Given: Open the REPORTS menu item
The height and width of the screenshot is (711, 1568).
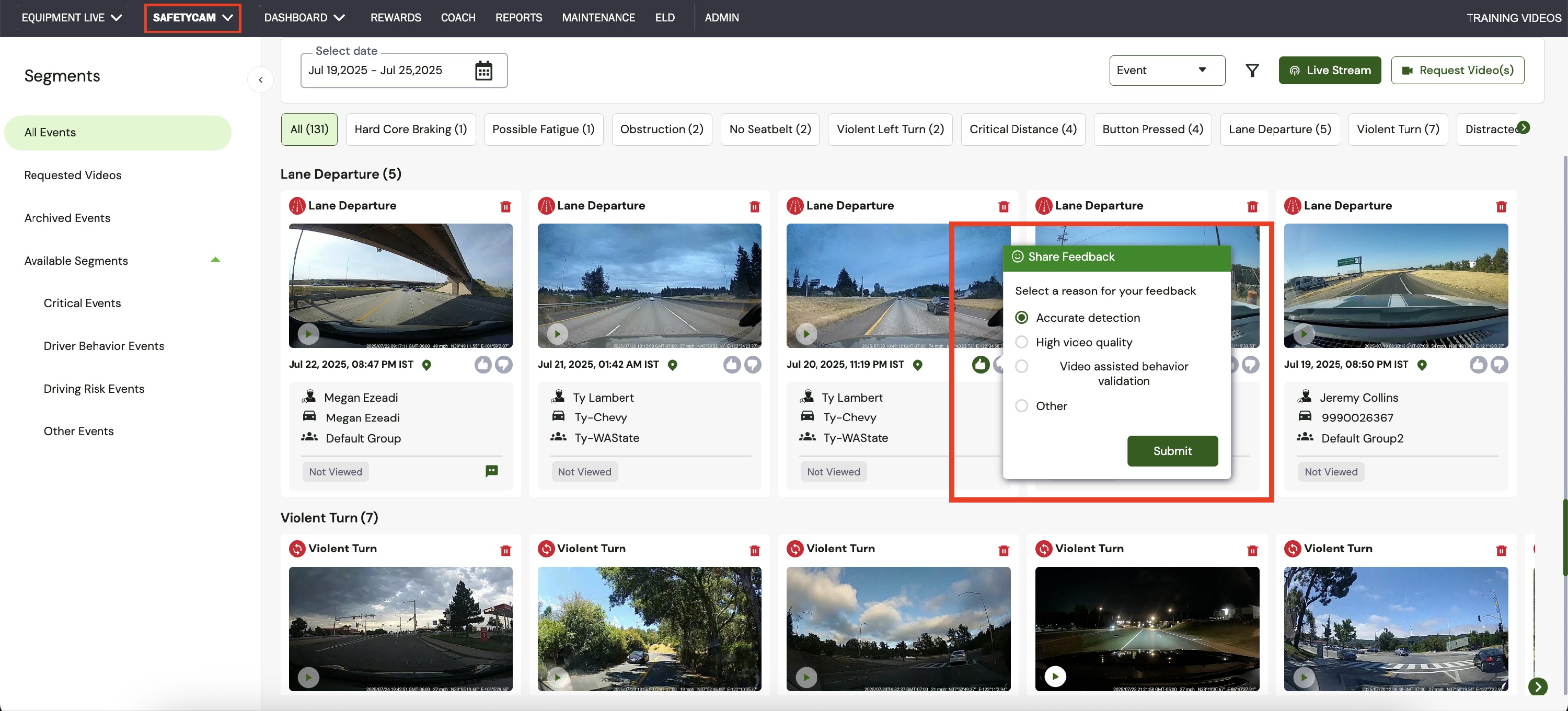Looking at the screenshot, I should coord(518,18).
